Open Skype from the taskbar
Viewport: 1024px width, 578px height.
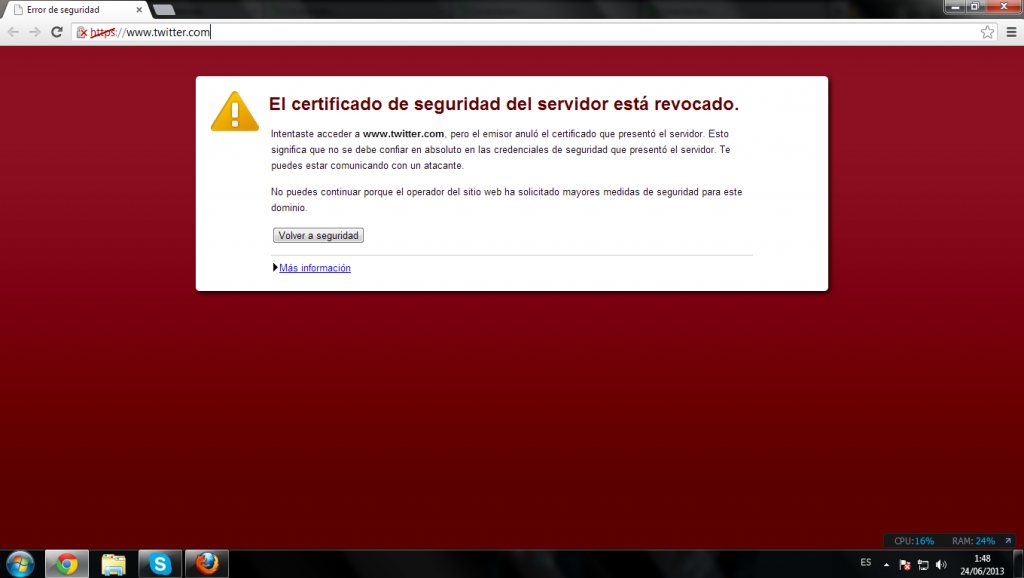[160, 564]
